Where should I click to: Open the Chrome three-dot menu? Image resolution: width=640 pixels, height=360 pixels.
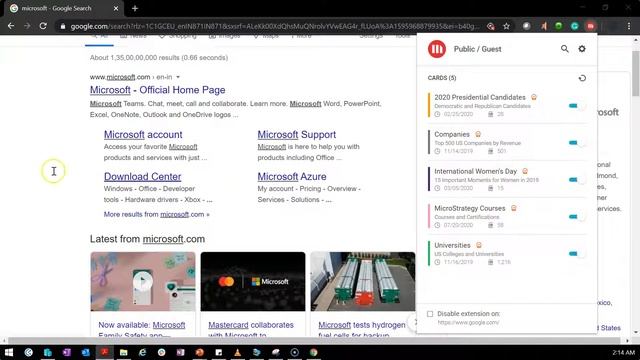[629, 26]
